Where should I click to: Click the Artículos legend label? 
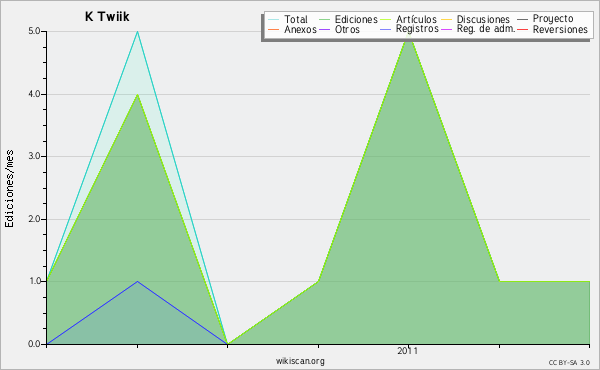[x=416, y=19]
